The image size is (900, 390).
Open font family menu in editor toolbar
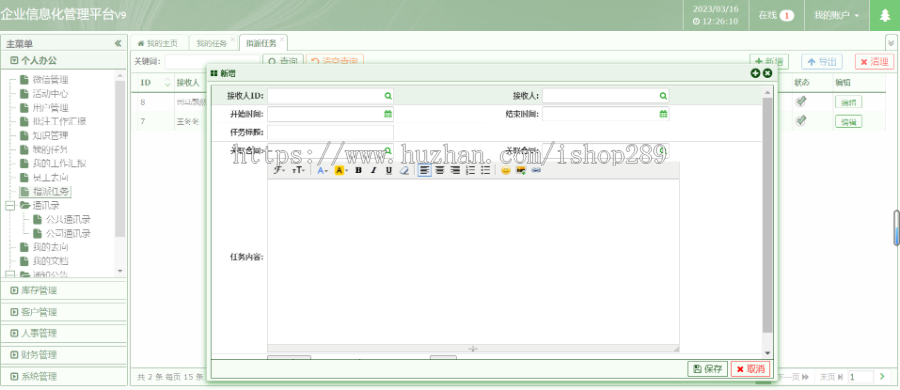click(x=280, y=170)
